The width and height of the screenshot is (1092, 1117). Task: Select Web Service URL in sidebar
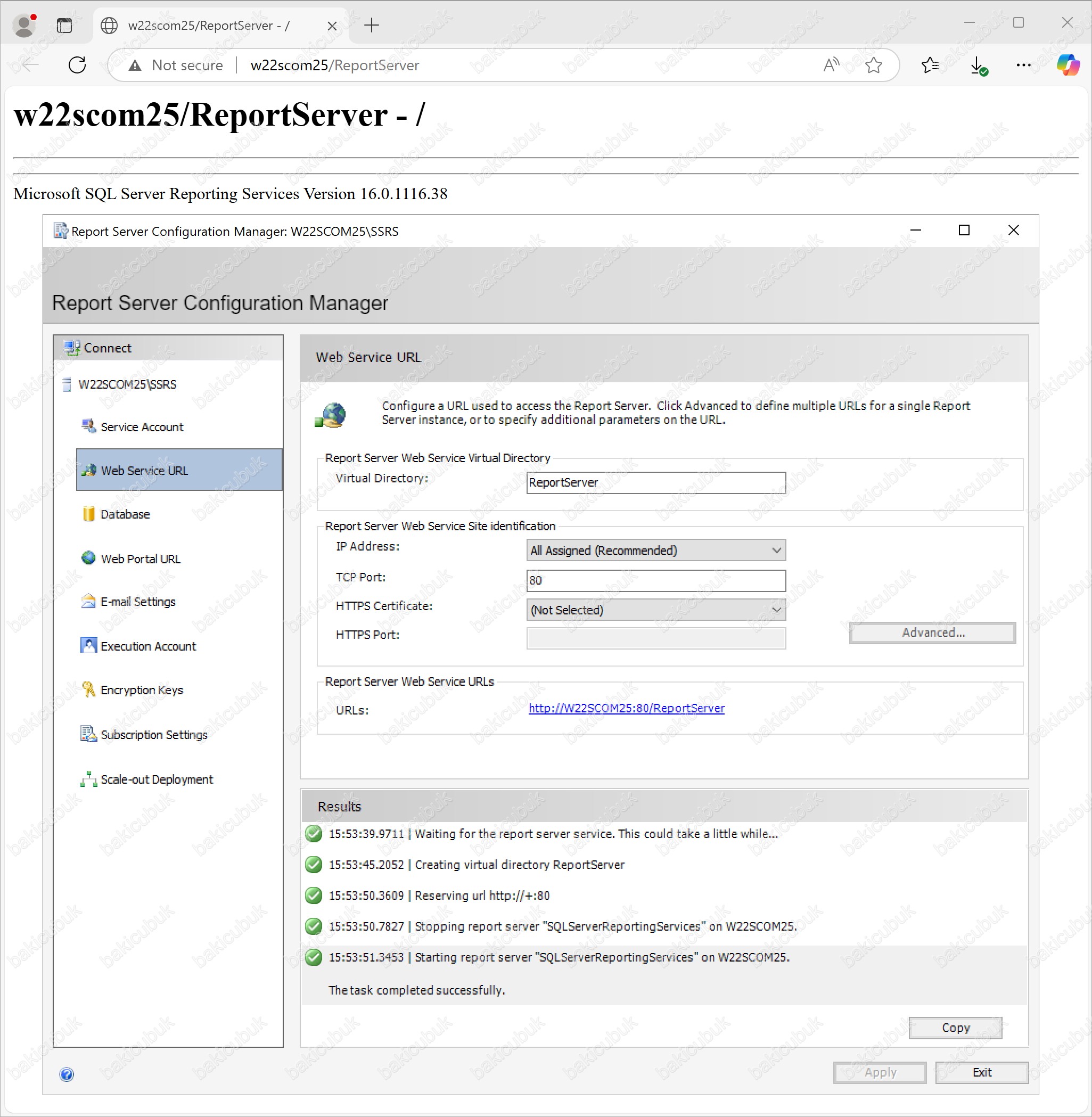point(179,470)
